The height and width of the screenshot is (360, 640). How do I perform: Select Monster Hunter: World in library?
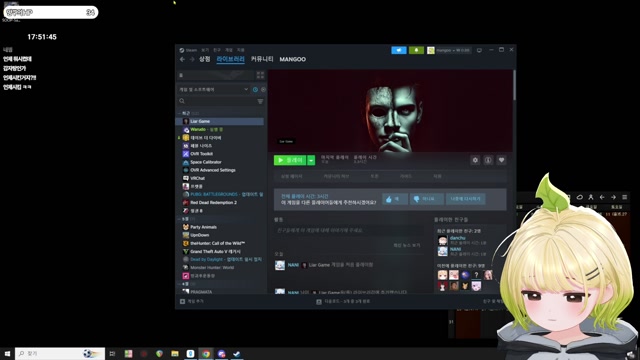click(x=220, y=268)
